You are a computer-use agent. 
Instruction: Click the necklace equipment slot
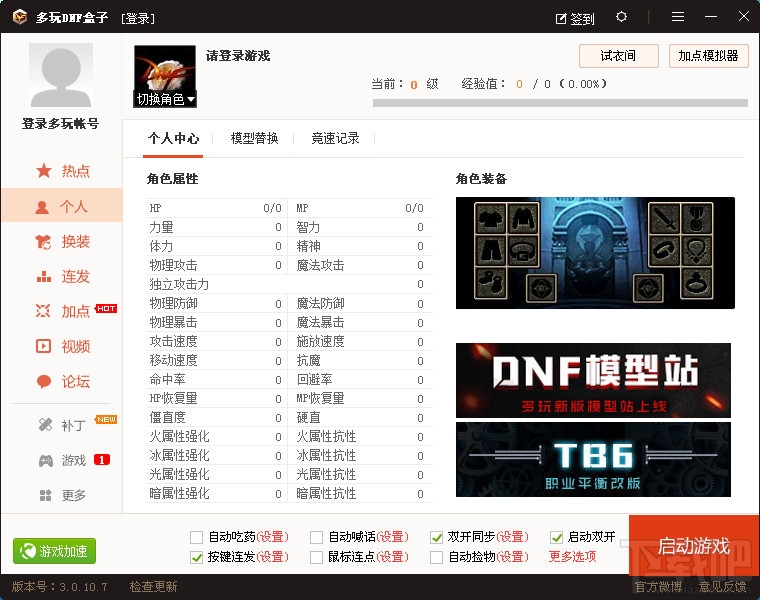(697, 251)
